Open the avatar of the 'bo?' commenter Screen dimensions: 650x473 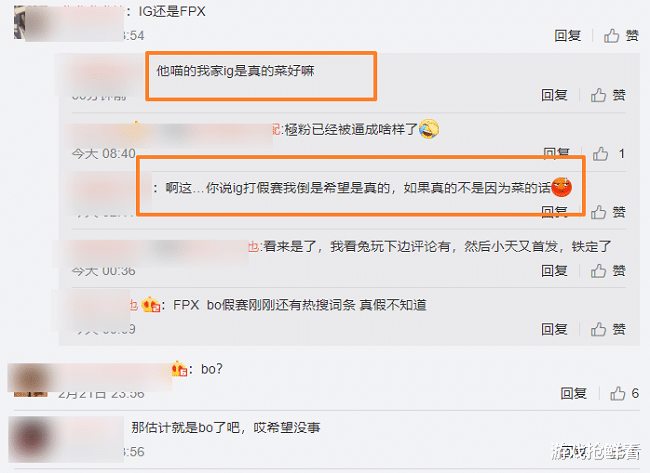31,379
